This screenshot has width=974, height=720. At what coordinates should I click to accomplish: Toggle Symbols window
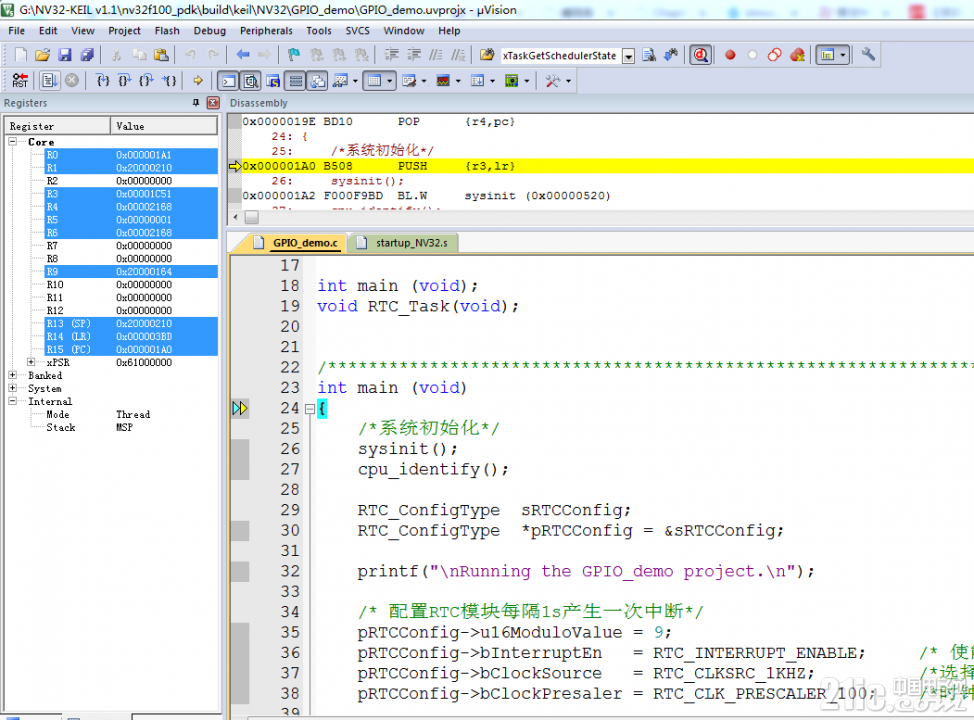[273, 81]
